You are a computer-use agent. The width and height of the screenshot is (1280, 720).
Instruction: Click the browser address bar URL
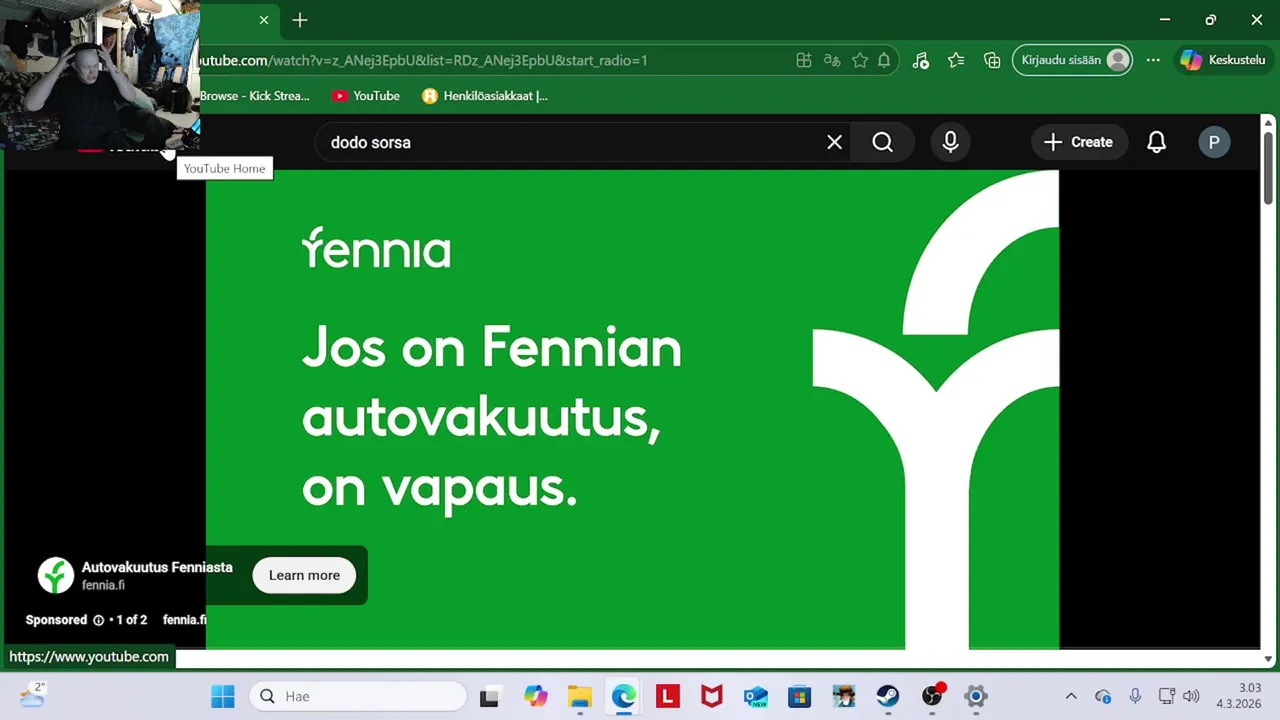[422, 60]
